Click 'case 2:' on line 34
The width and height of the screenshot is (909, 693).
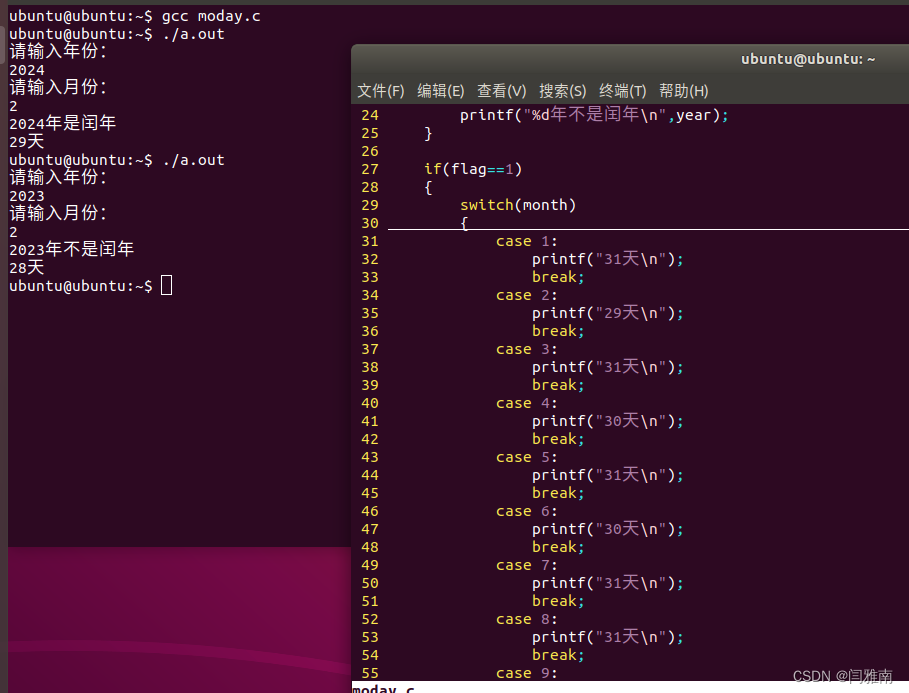526,295
